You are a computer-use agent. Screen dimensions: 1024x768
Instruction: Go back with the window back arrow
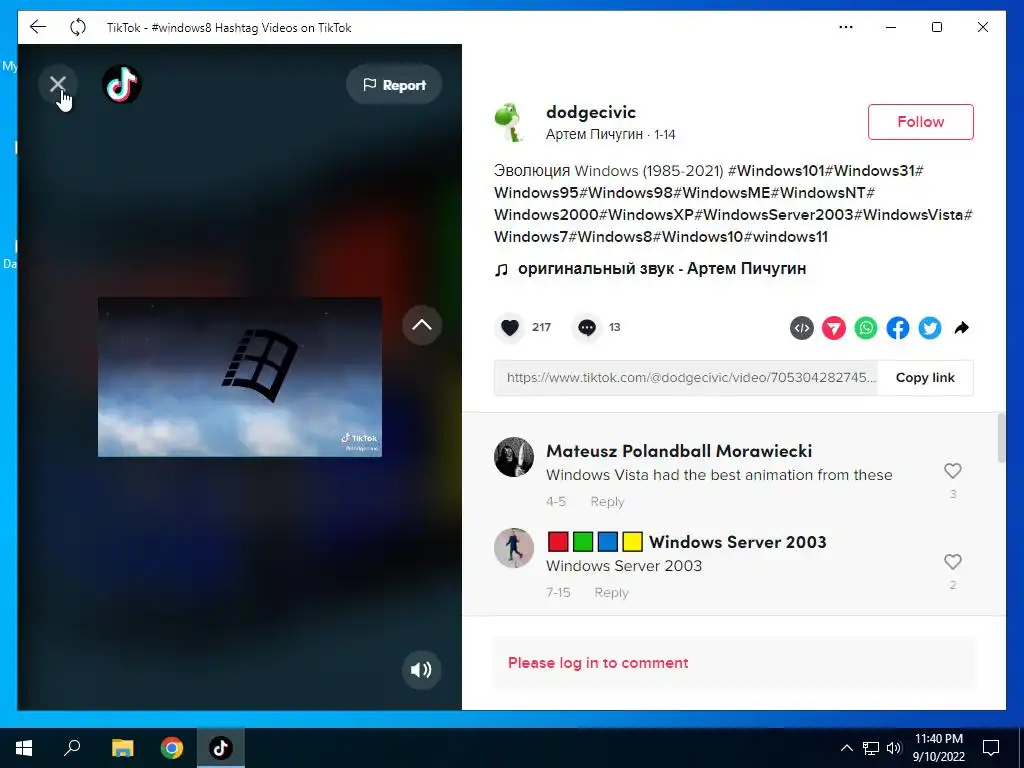point(38,27)
